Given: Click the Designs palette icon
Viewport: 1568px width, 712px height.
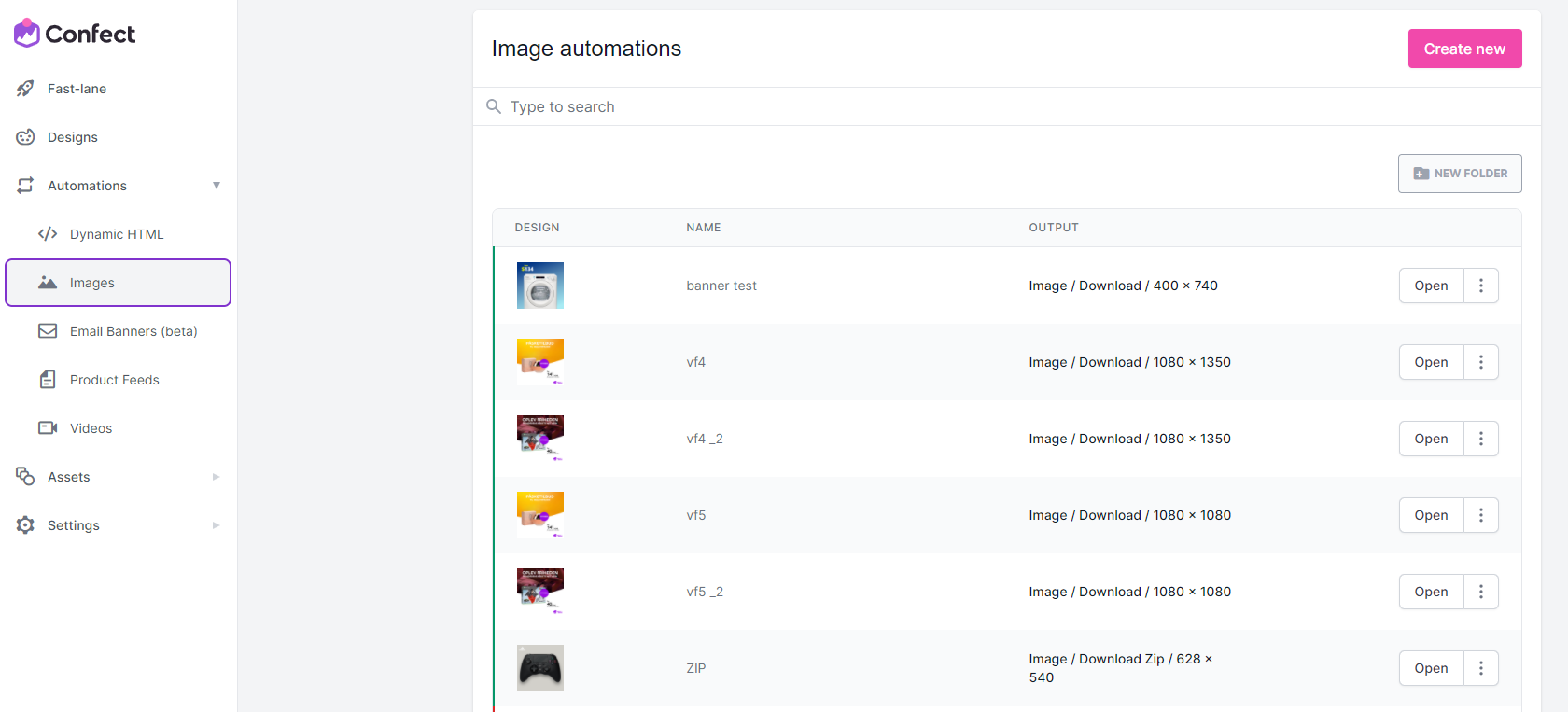Looking at the screenshot, I should (x=25, y=137).
